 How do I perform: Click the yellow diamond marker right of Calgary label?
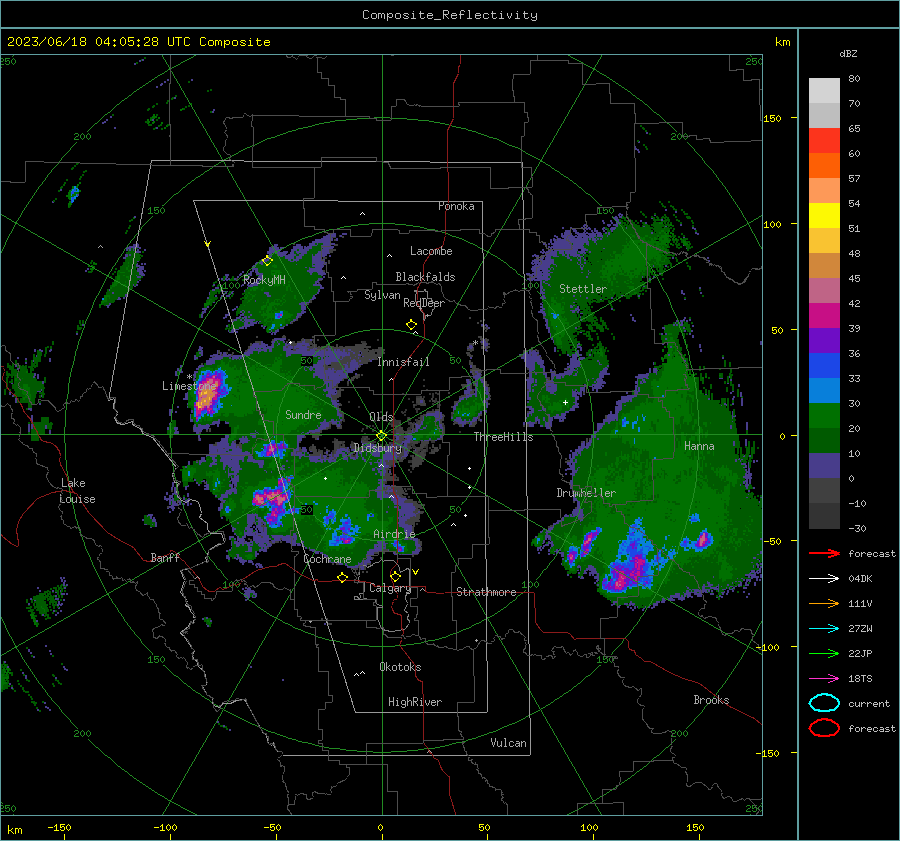coord(395,576)
